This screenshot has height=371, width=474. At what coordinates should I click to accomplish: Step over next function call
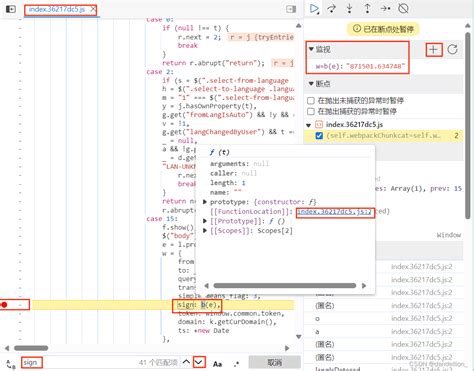(x=331, y=9)
